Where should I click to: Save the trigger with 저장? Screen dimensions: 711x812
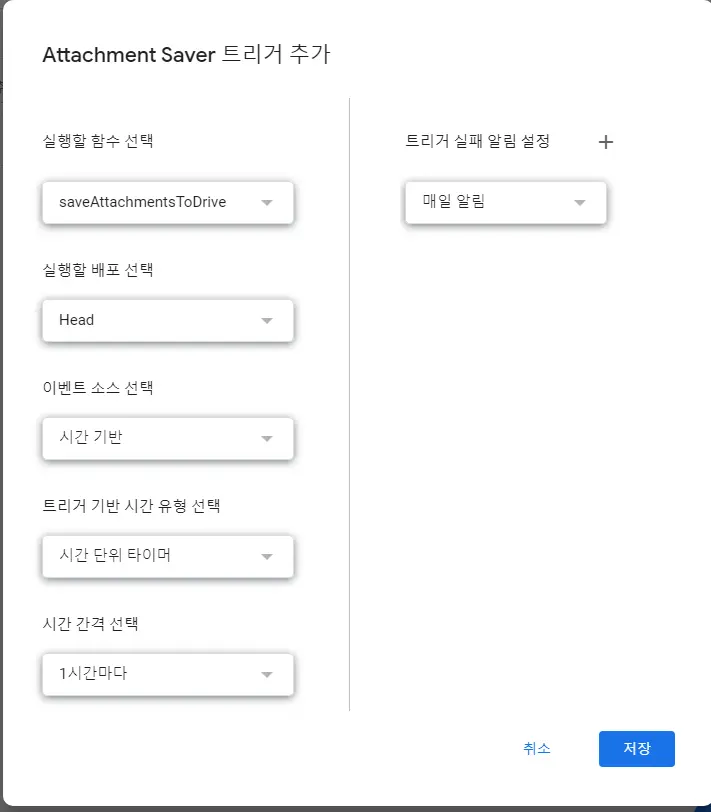[636, 749]
